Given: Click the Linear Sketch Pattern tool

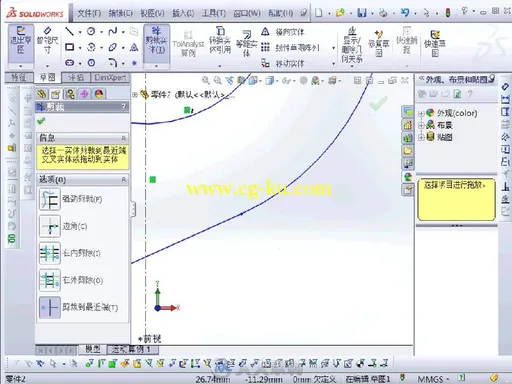Looking at the screenshot, I should tap(289, 48).
